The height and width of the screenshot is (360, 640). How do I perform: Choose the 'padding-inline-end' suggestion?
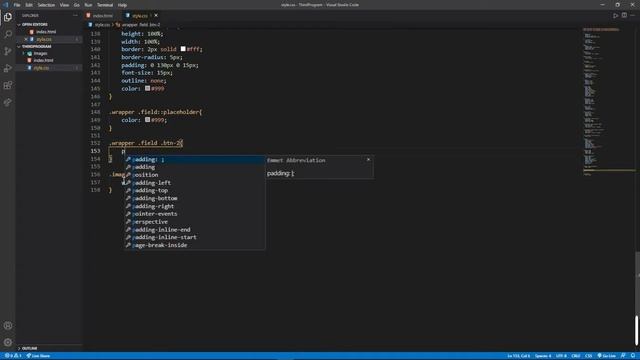click(195, 230)
